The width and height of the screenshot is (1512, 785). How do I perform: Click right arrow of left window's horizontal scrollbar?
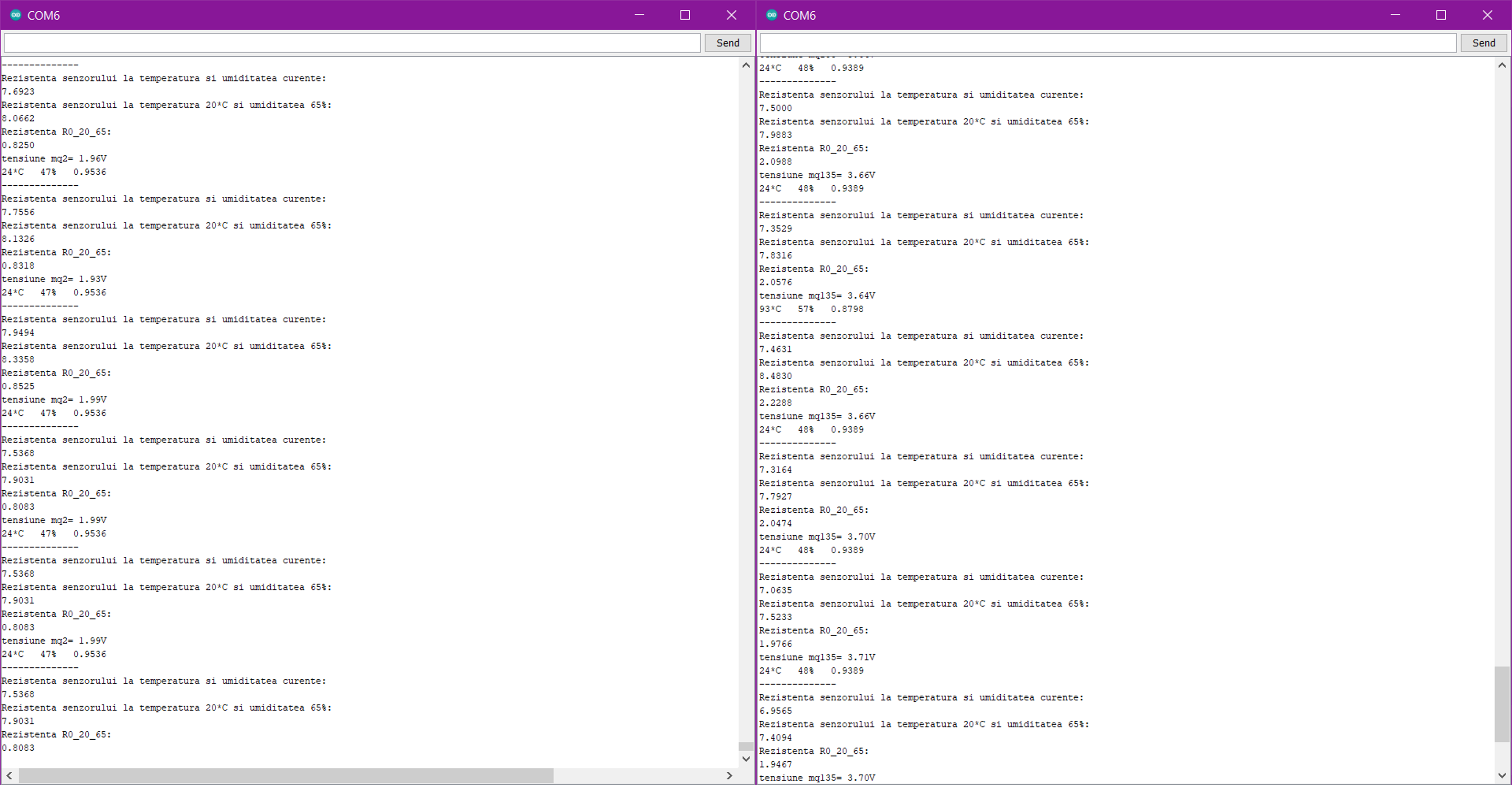[x=730, y=776]
